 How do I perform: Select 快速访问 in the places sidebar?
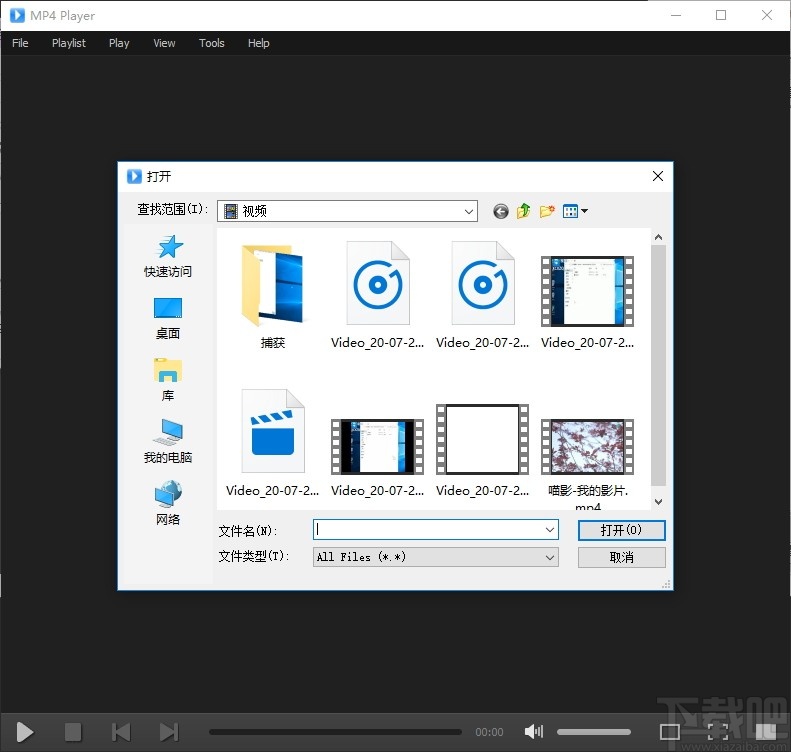click(x=168, y=256)
